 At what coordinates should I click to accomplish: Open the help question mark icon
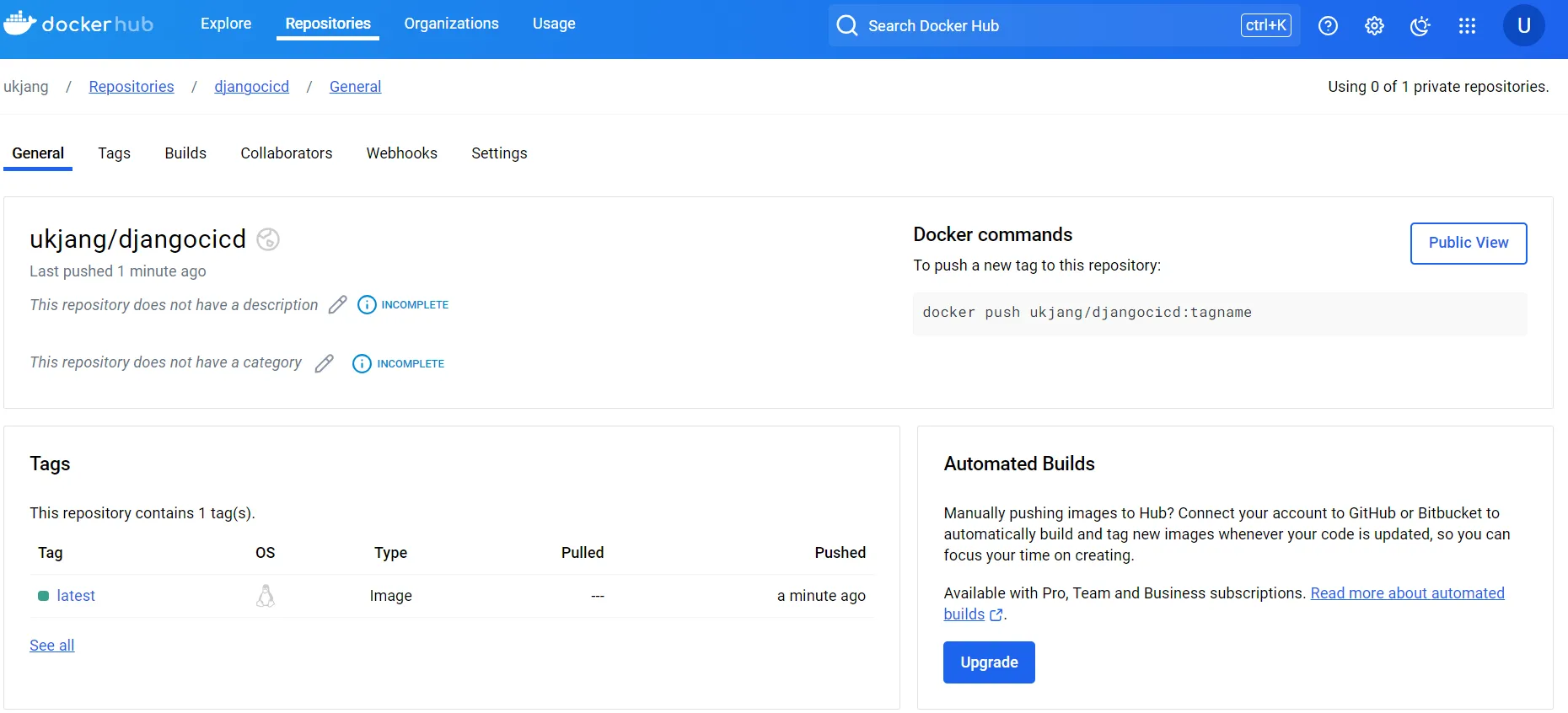(x=1328, y=26)
